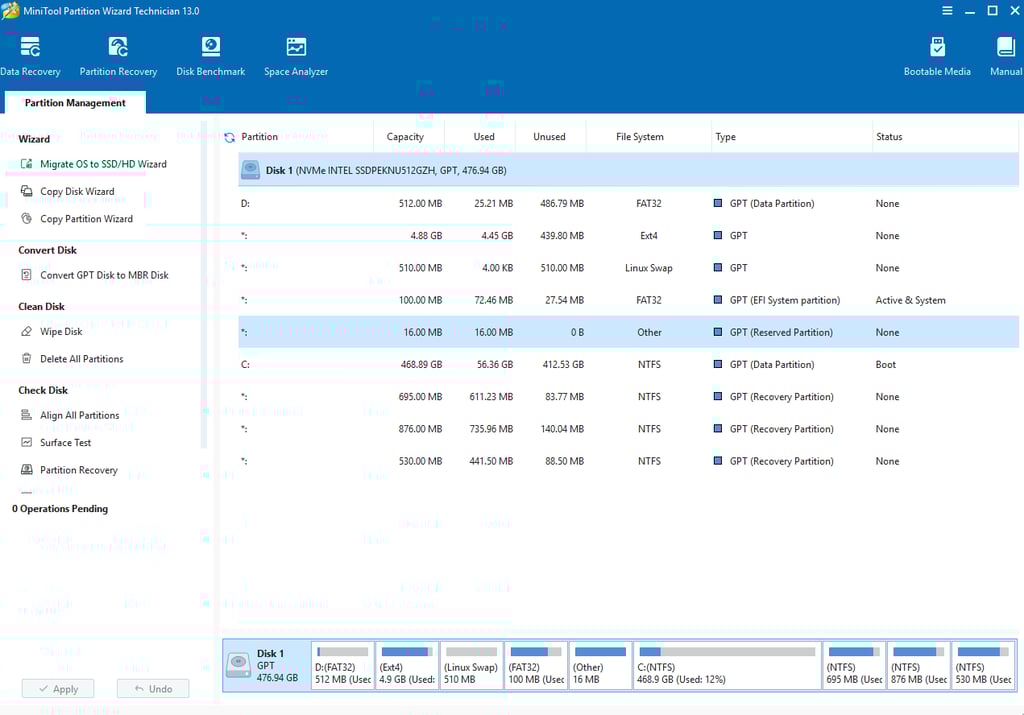Screen dimensions: 1024x715
Task: Open the hamburger menu in title bar
Action: 947,10
